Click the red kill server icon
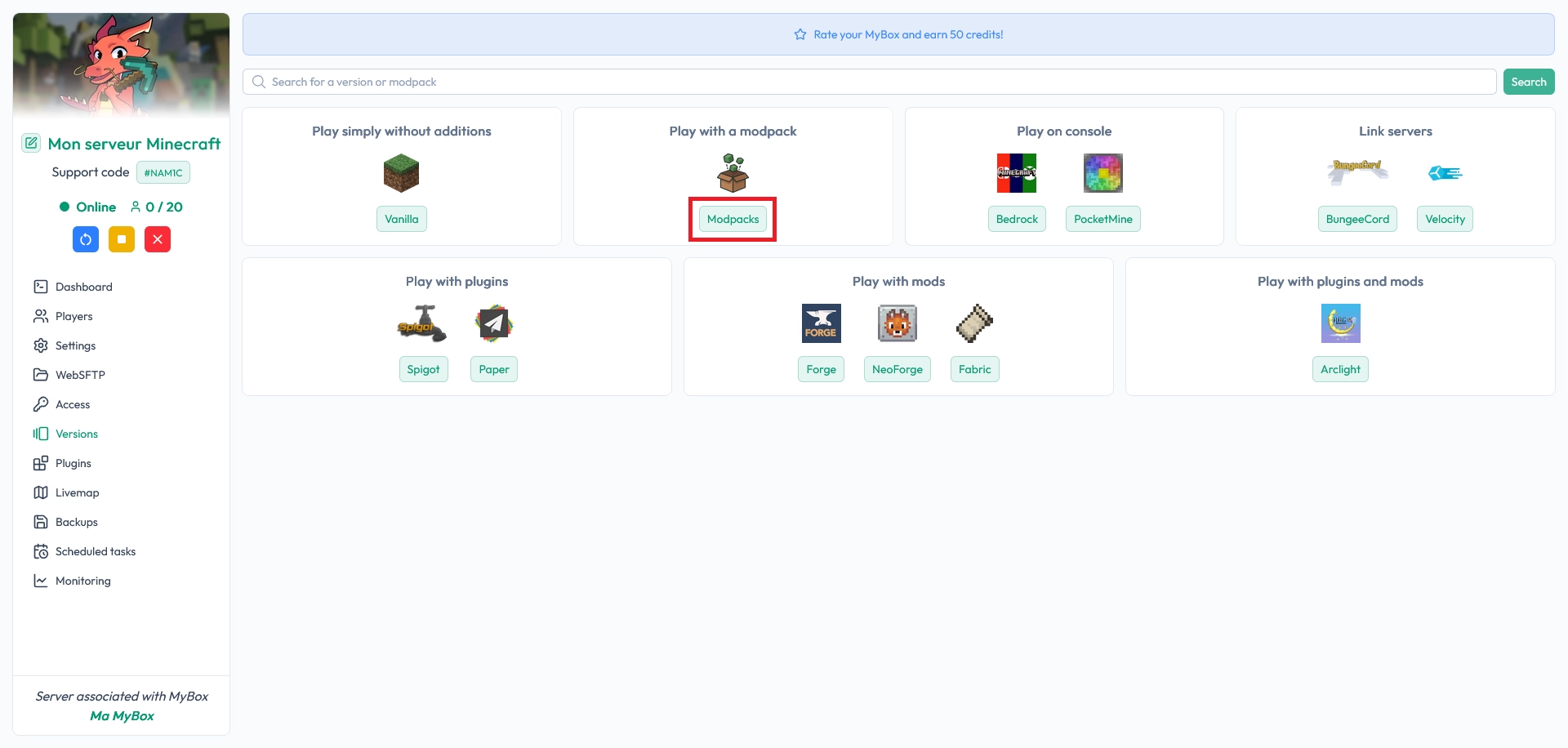 (158, 239)
